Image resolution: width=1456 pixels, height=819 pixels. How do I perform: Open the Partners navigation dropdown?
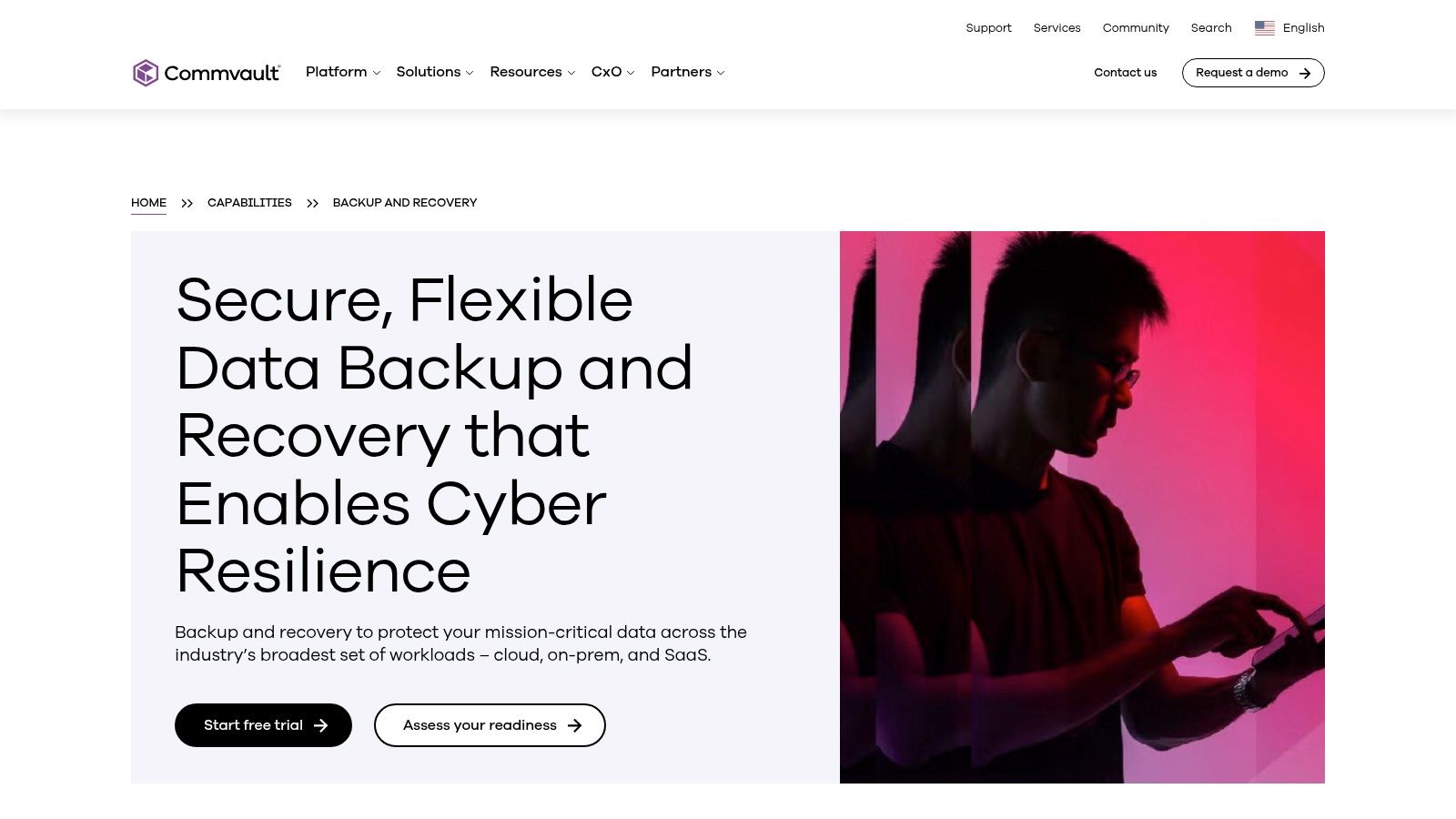688,72
